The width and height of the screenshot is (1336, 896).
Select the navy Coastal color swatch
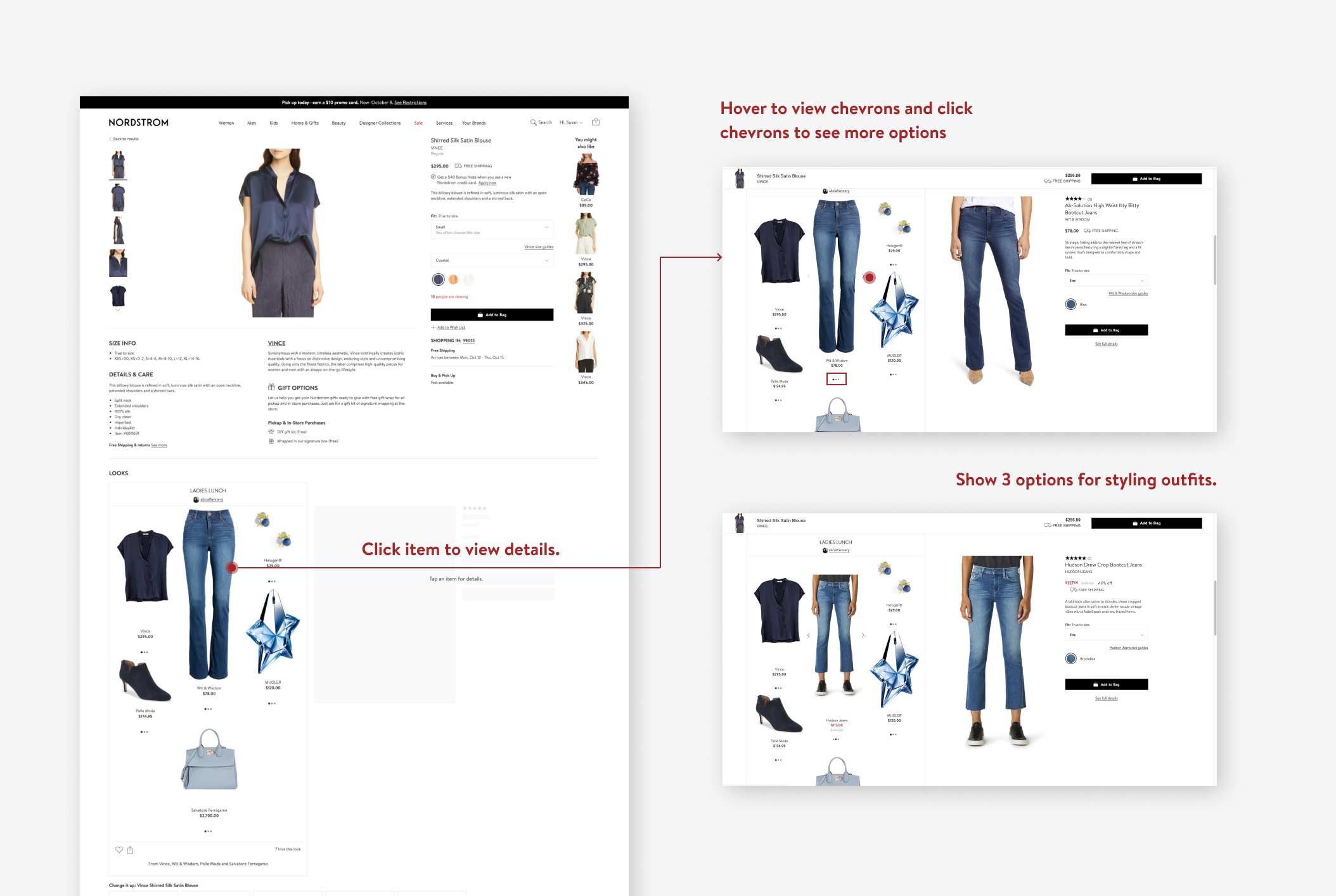(x=438, y=279)
